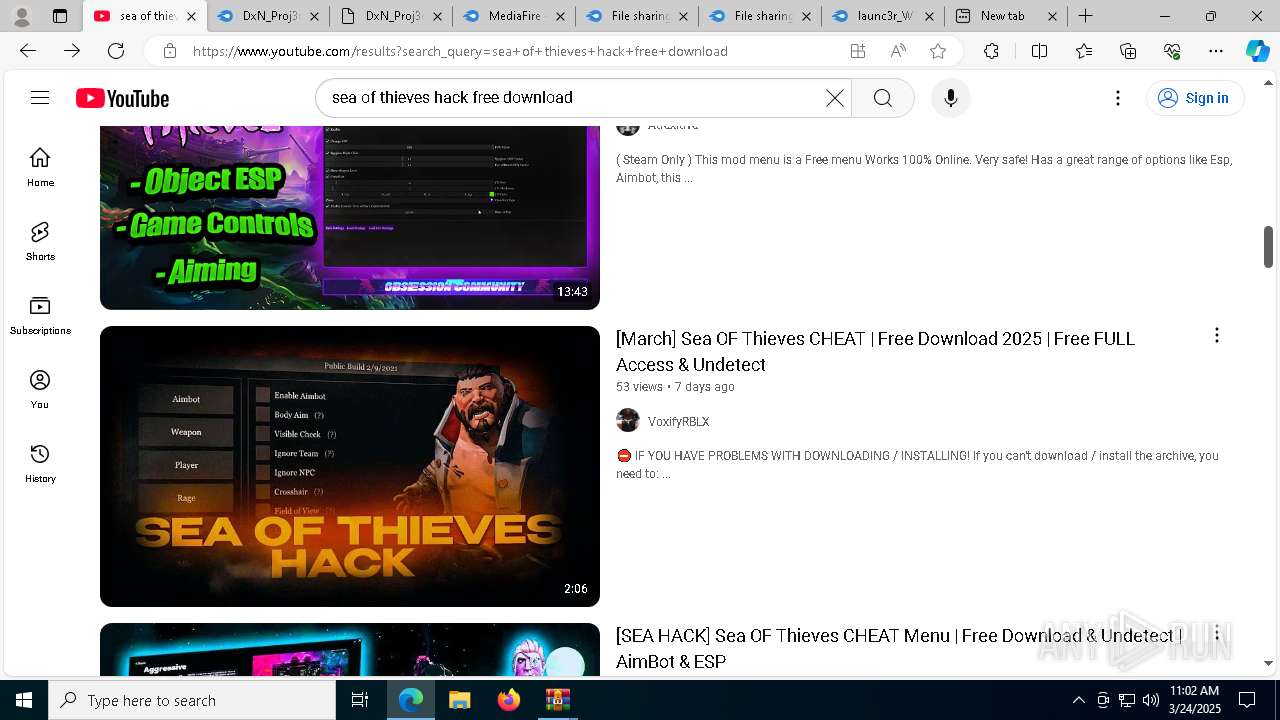The height and width of the screenshot is (720, 1280).
Task: Open Task View on taskbar
Action: tap(360, 700)
